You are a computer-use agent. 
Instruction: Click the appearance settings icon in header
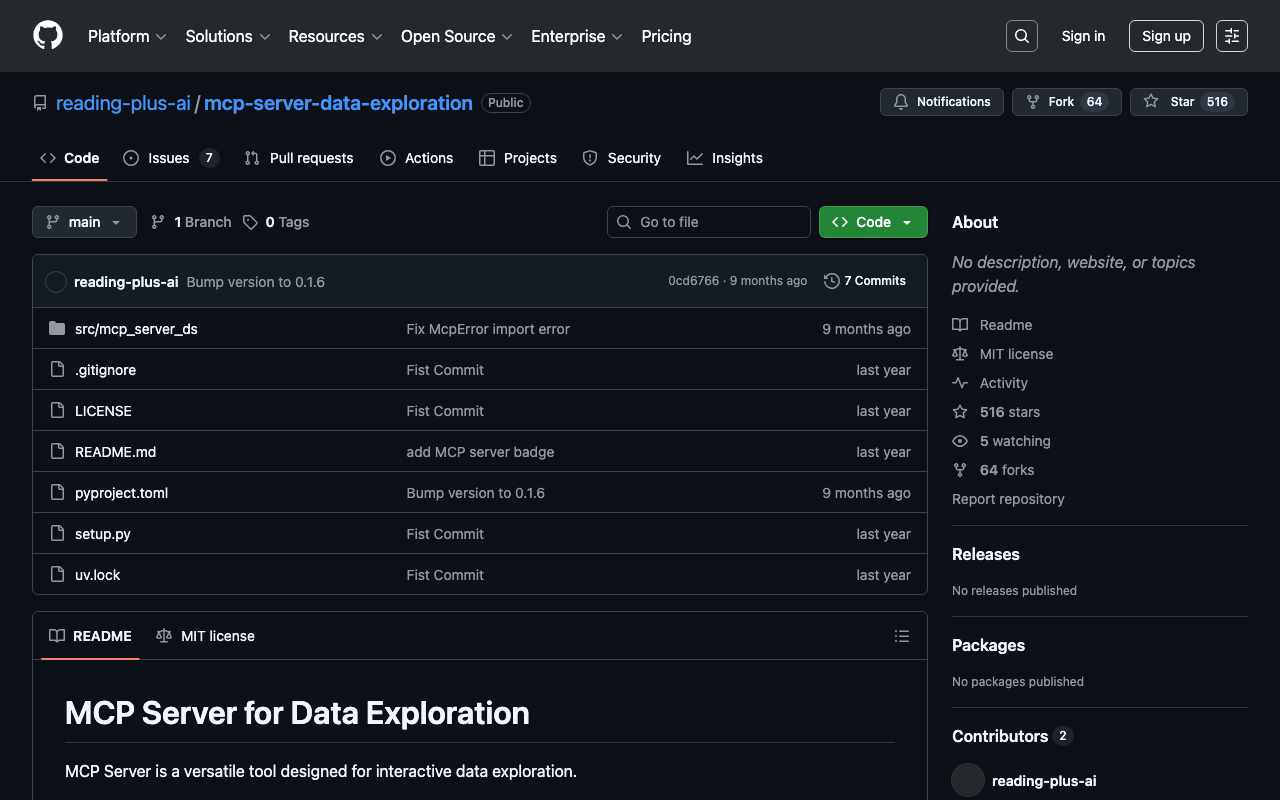1231,36
